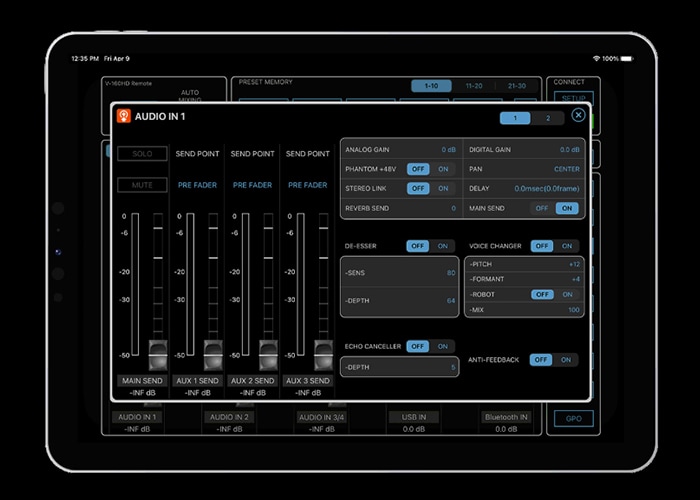
Task: Open AUX 1 send point PRE FADER selector
Action: (x=197, y=185)
